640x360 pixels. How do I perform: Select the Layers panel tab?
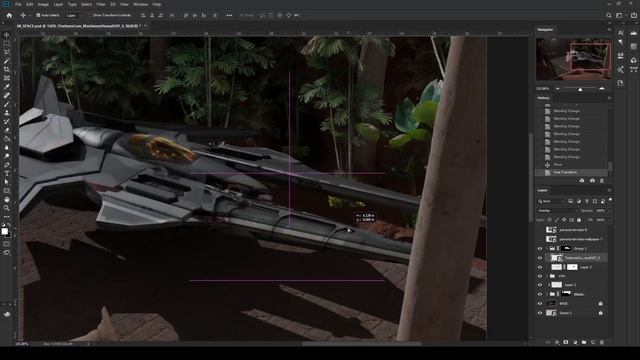pos(542,190)
